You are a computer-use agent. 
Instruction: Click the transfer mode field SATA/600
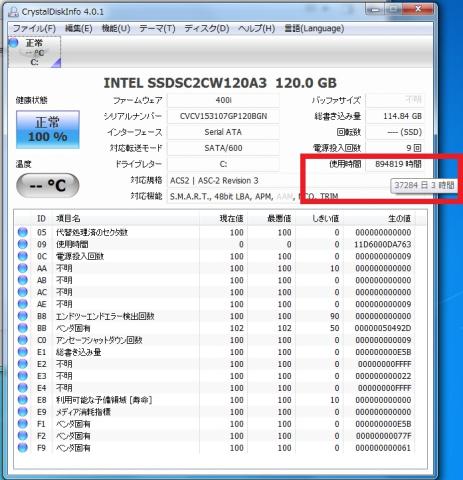(x=223, y=148)
